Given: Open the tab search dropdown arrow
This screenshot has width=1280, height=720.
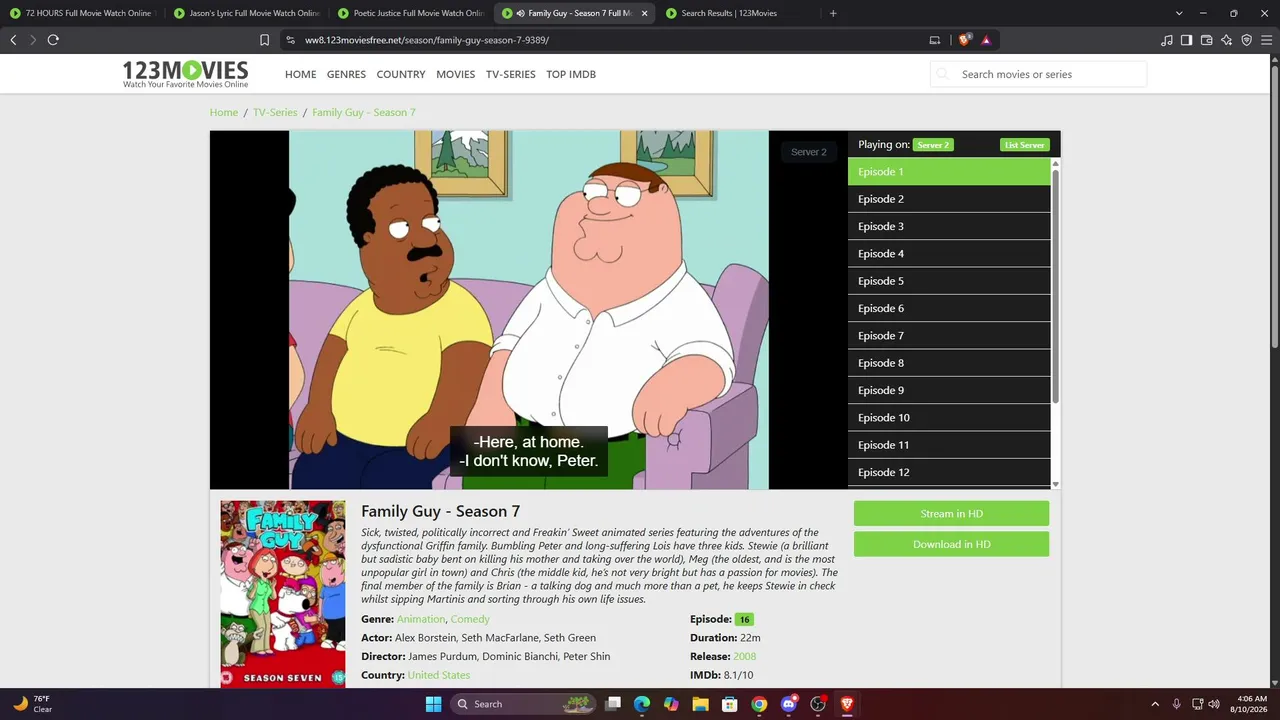Looking at the screenshot, I should [1179, 13].
